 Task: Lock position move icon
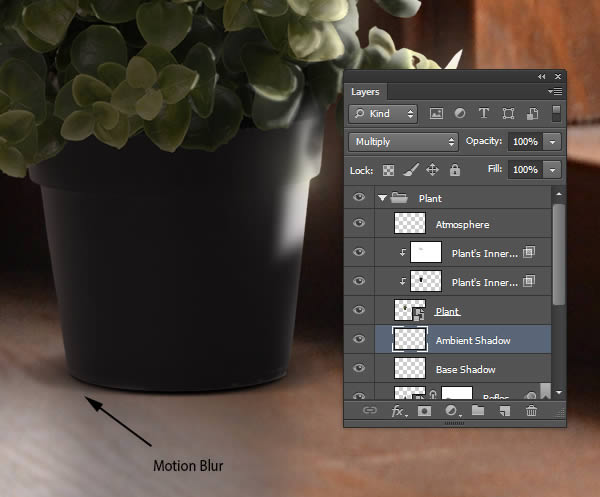coord(432,170)
